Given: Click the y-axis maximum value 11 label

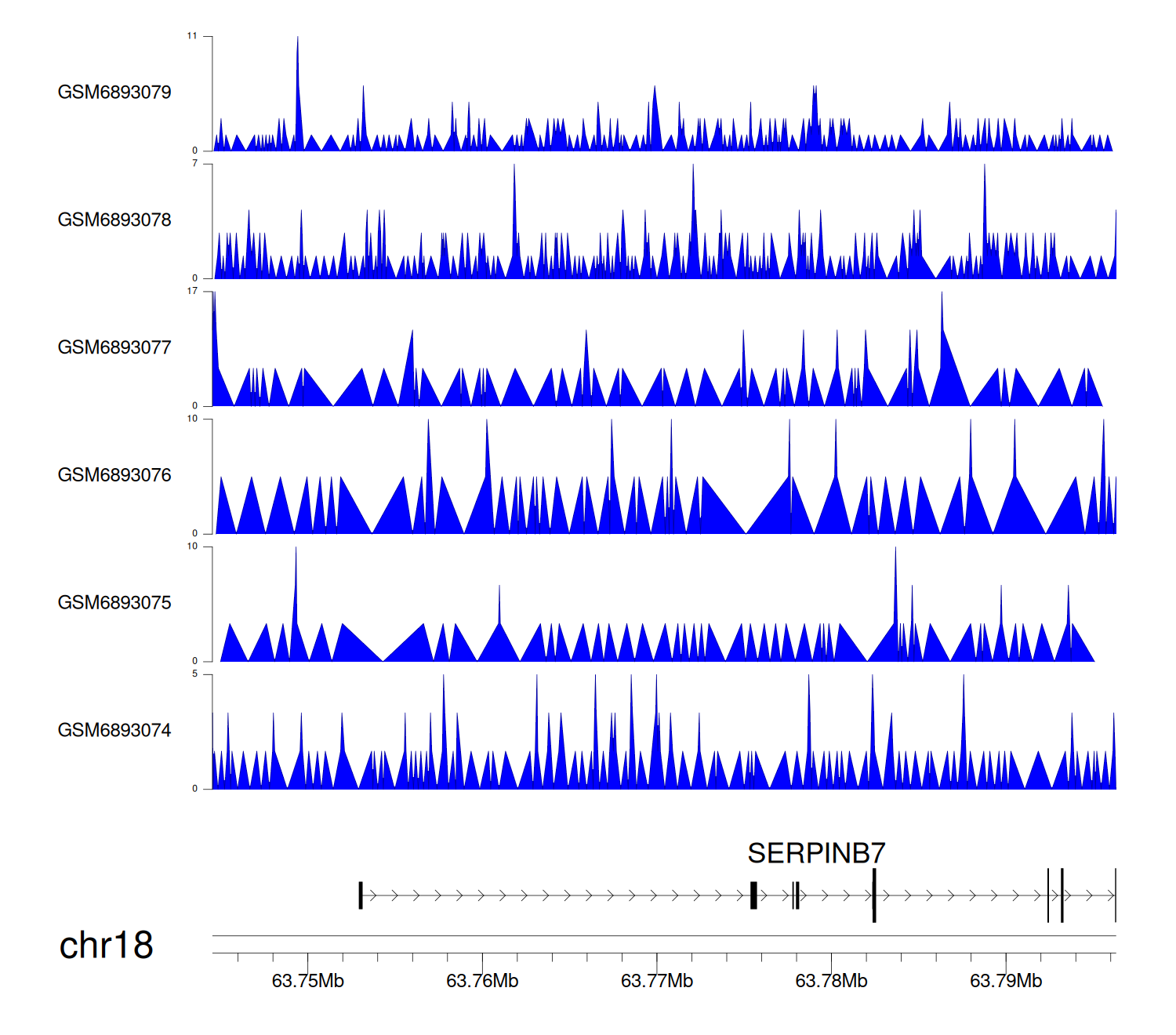Looking at the screenshot, I should 192,36.
